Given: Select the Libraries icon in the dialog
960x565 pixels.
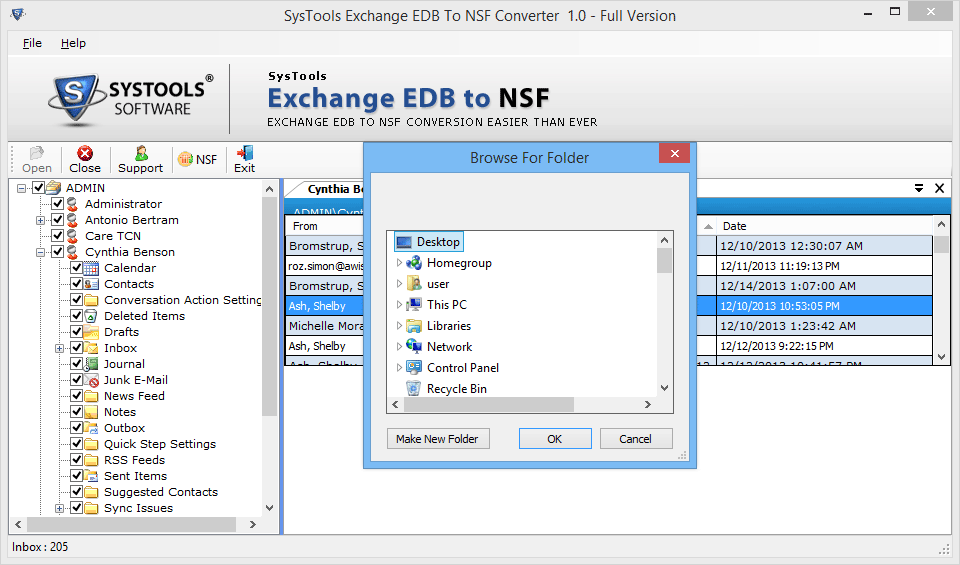Looking at the screenshot, I should pyautogui.click(x=414, y=326).
